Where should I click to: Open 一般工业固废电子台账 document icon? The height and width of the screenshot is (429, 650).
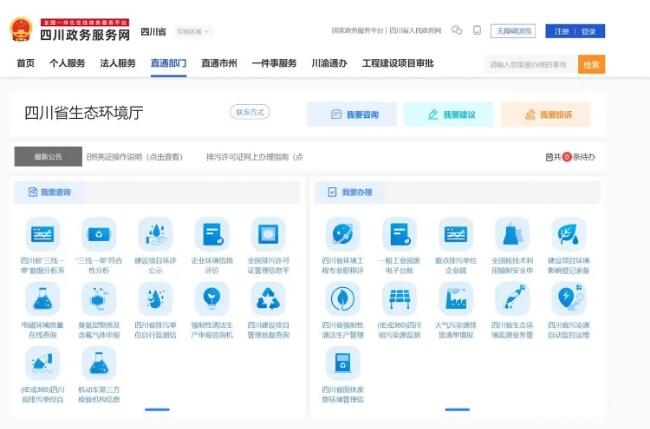(399, 235)
